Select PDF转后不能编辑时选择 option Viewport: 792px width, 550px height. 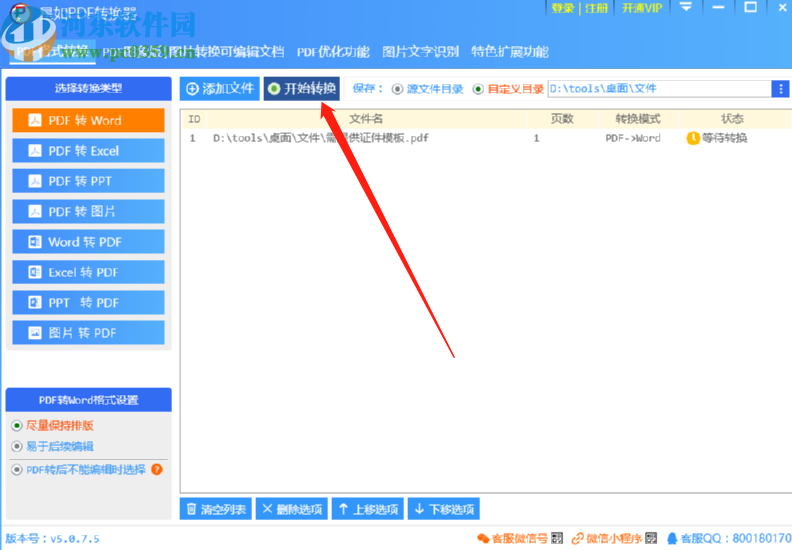78,470
